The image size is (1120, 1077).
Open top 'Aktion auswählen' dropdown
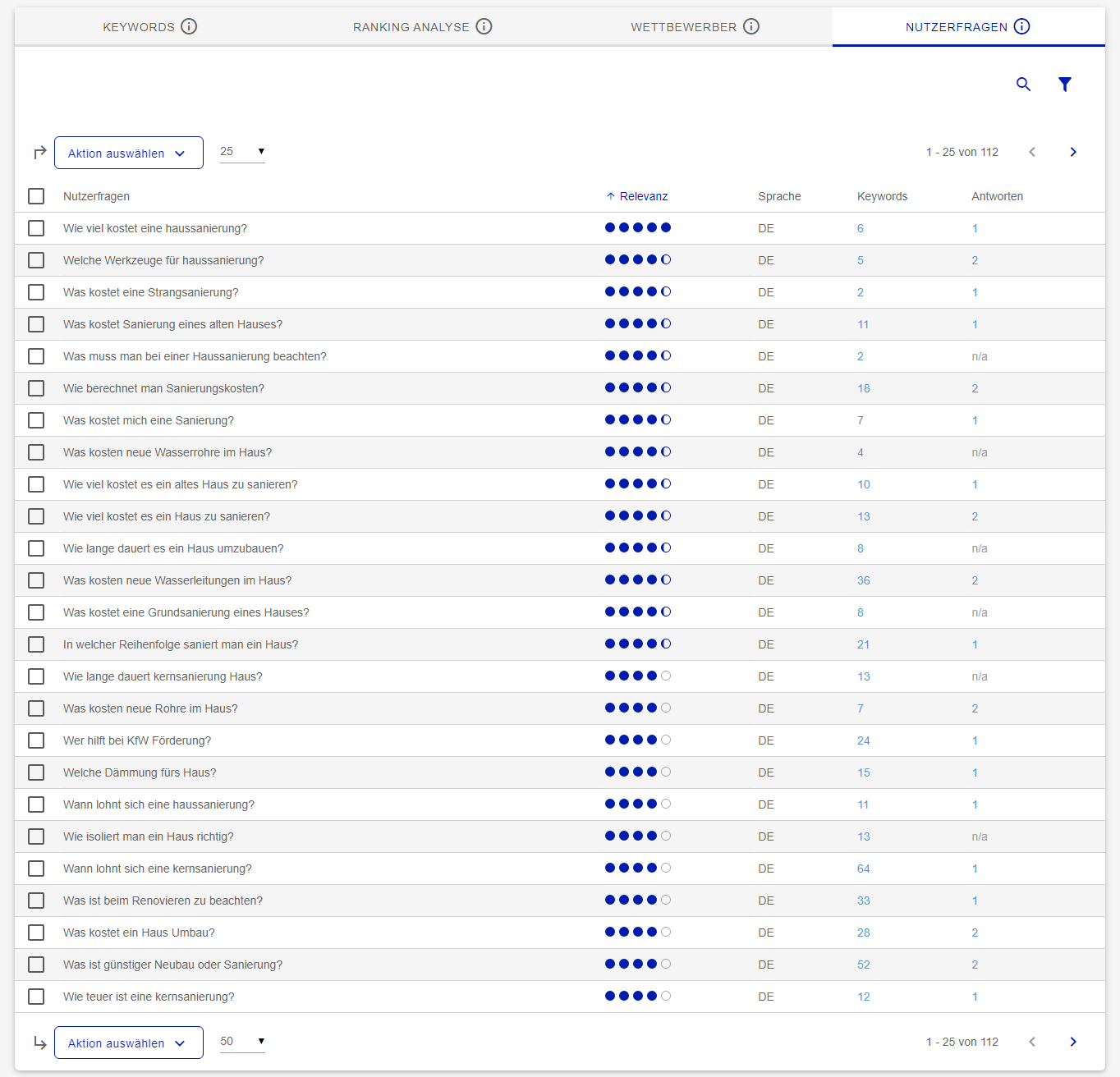(129, 153)
